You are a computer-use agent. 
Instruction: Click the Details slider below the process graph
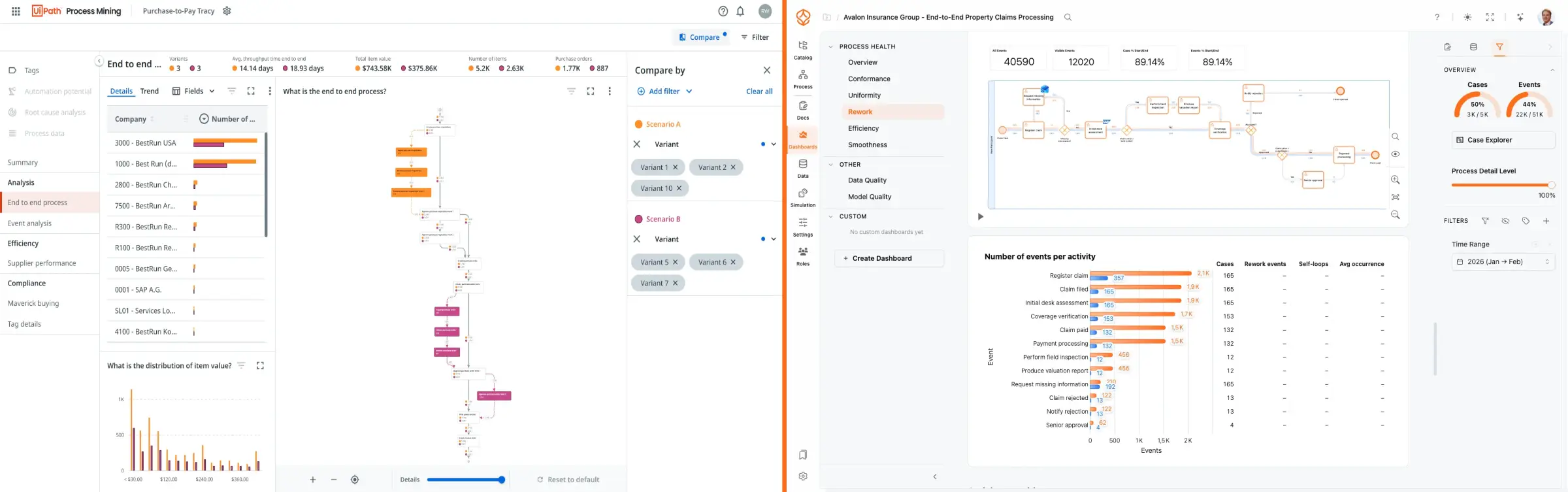click(466, 480)
